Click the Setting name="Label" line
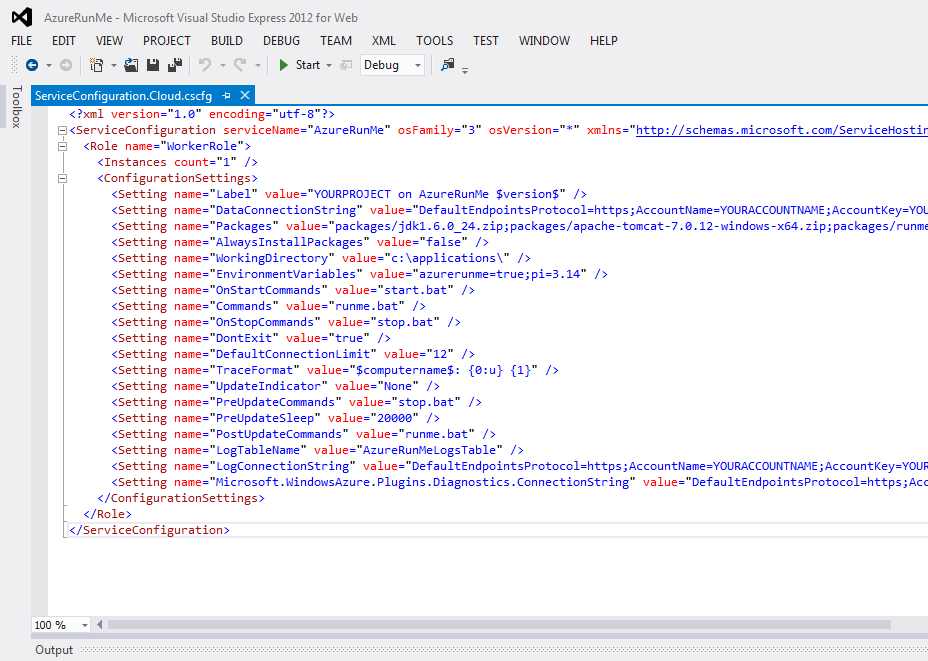928x661 pixels. [349, 194]
